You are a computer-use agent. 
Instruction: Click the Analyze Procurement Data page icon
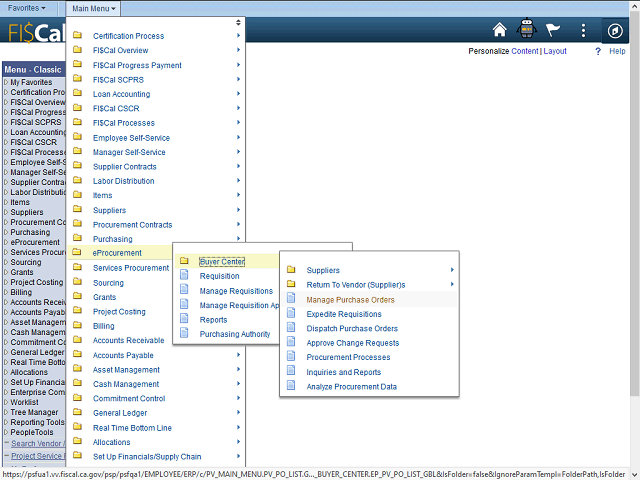[x=291, y=386]
